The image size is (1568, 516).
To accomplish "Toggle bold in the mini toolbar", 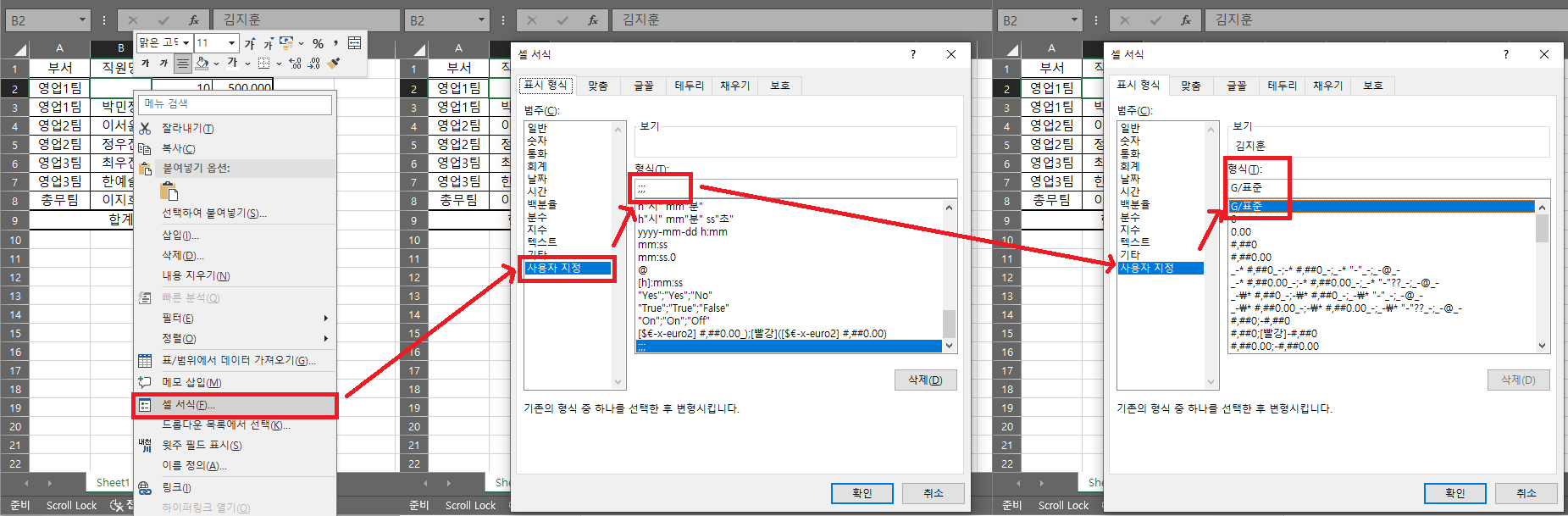I will [145, 64].
